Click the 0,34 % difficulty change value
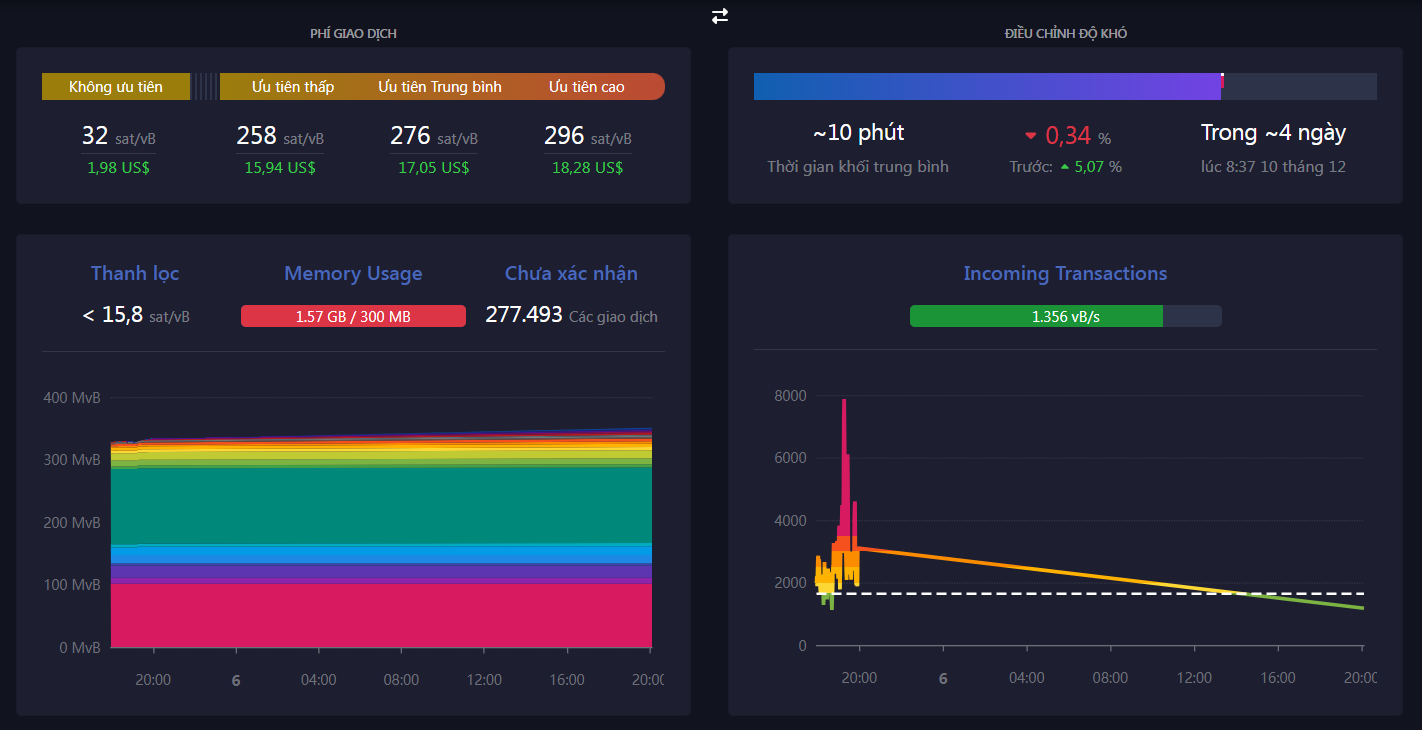Image resolution: width=1422 pixels, height=730 pixels. [x=1078, y=136]
